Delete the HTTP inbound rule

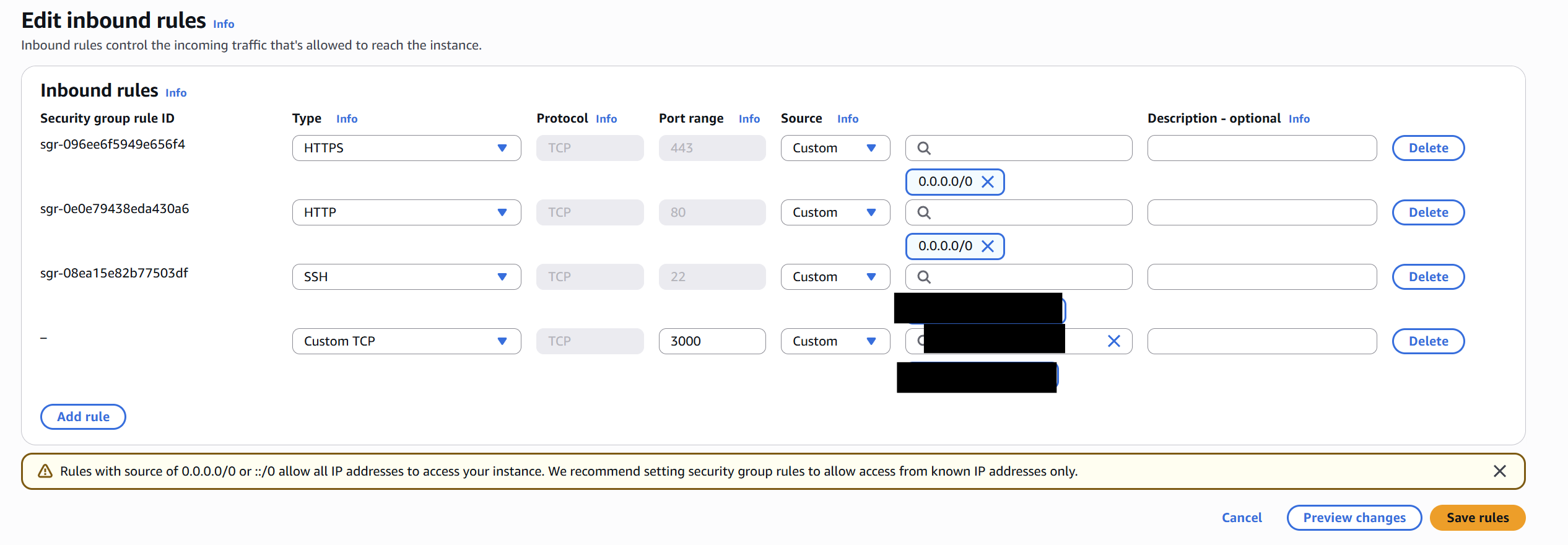coord(1428,212)
